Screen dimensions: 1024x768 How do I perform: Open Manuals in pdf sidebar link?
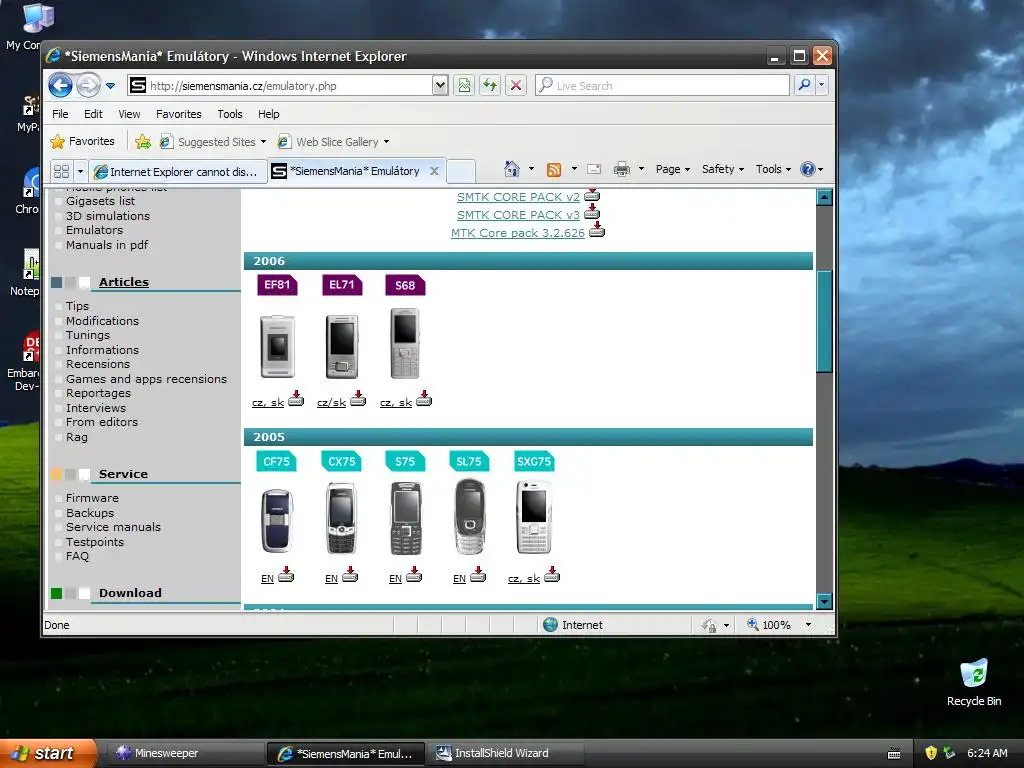pos(106,246)
